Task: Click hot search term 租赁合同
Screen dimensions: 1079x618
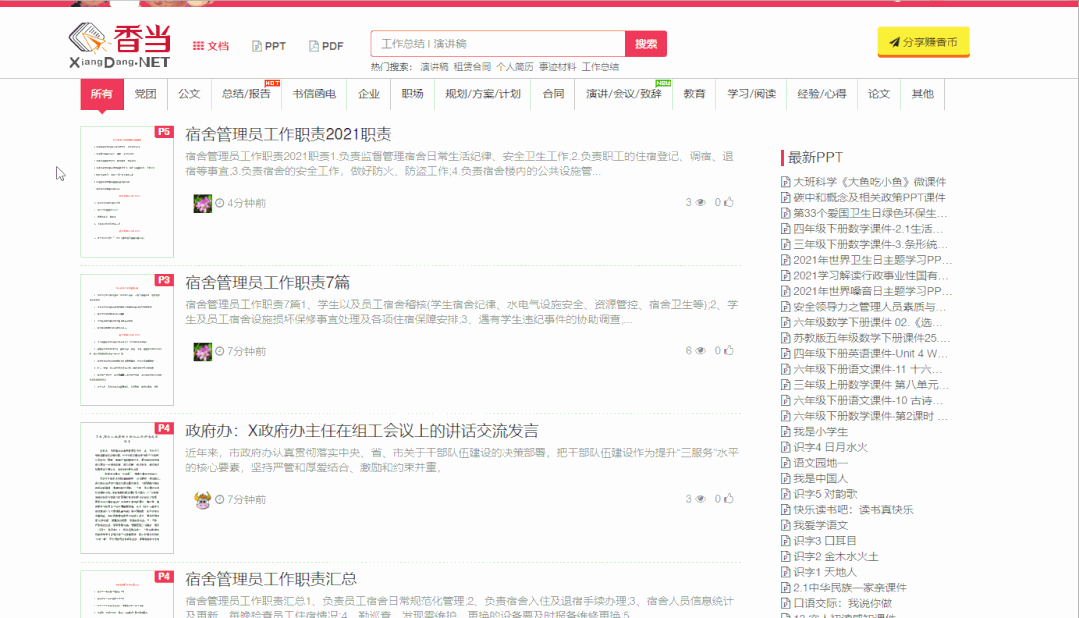Action: click(472, 67)
